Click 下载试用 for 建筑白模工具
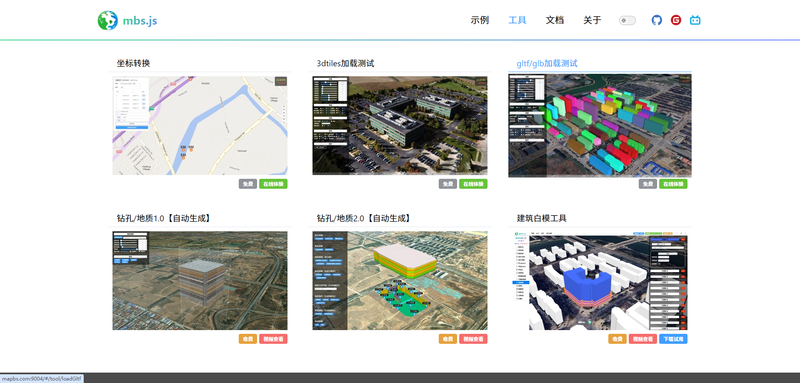 pyautogui.click(x=673, y=339)
